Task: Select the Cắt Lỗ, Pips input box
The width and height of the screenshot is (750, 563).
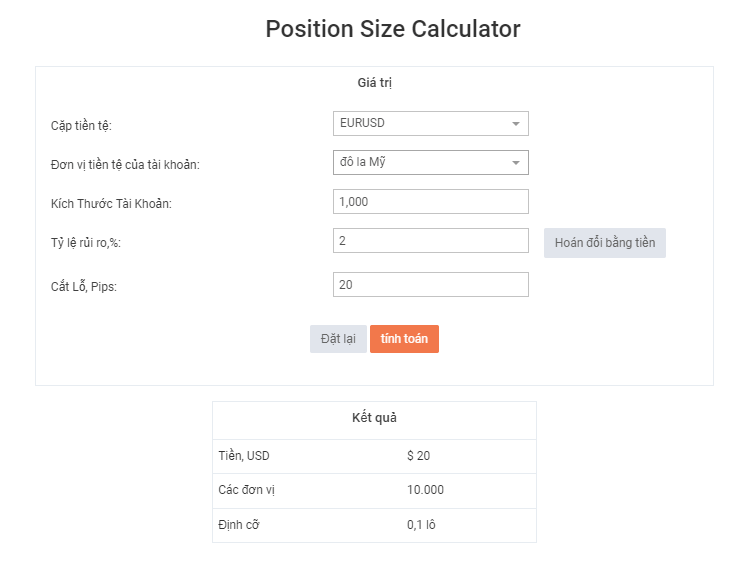Action: tap(430, 285)
